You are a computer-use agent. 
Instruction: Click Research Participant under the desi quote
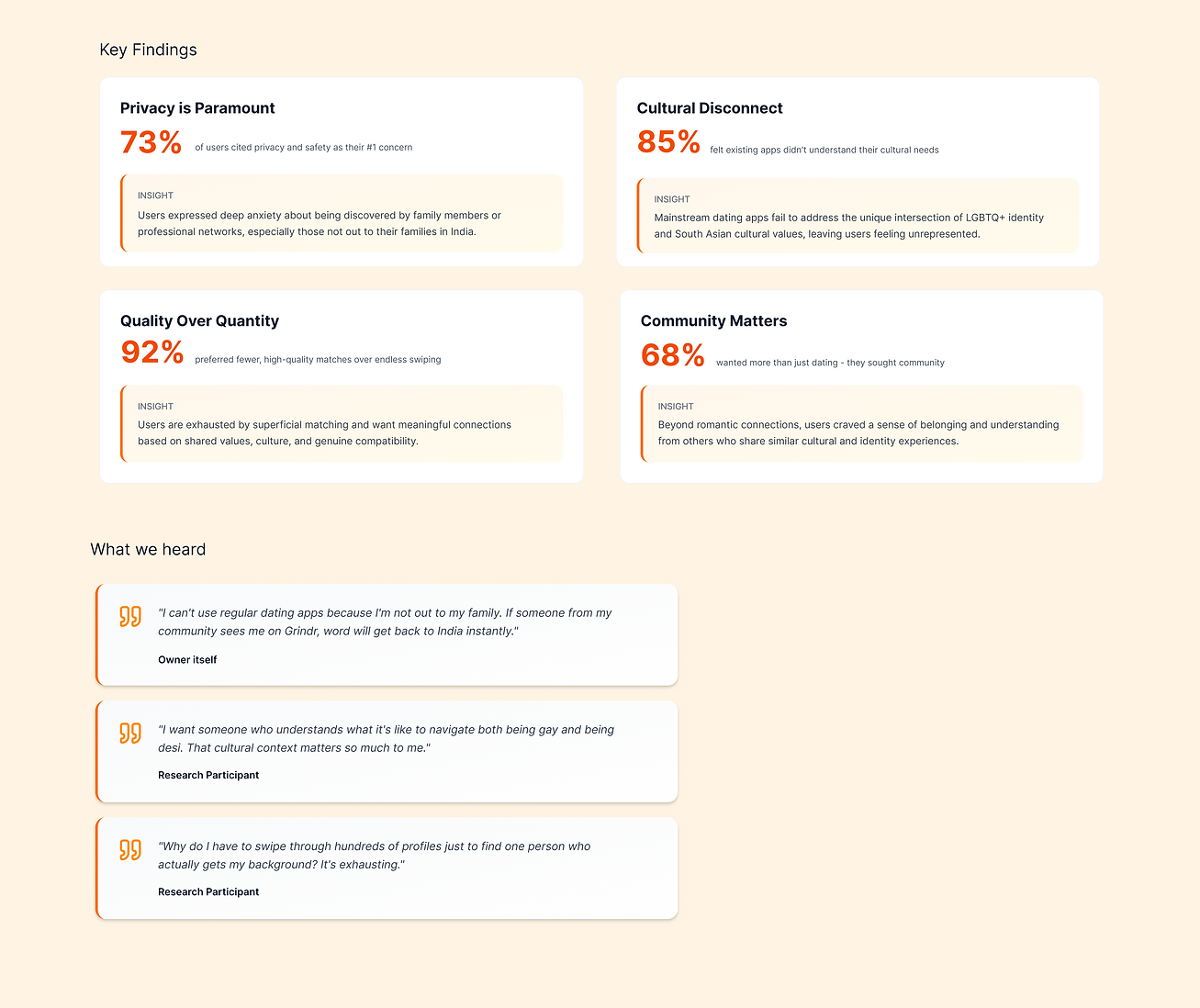208,775
